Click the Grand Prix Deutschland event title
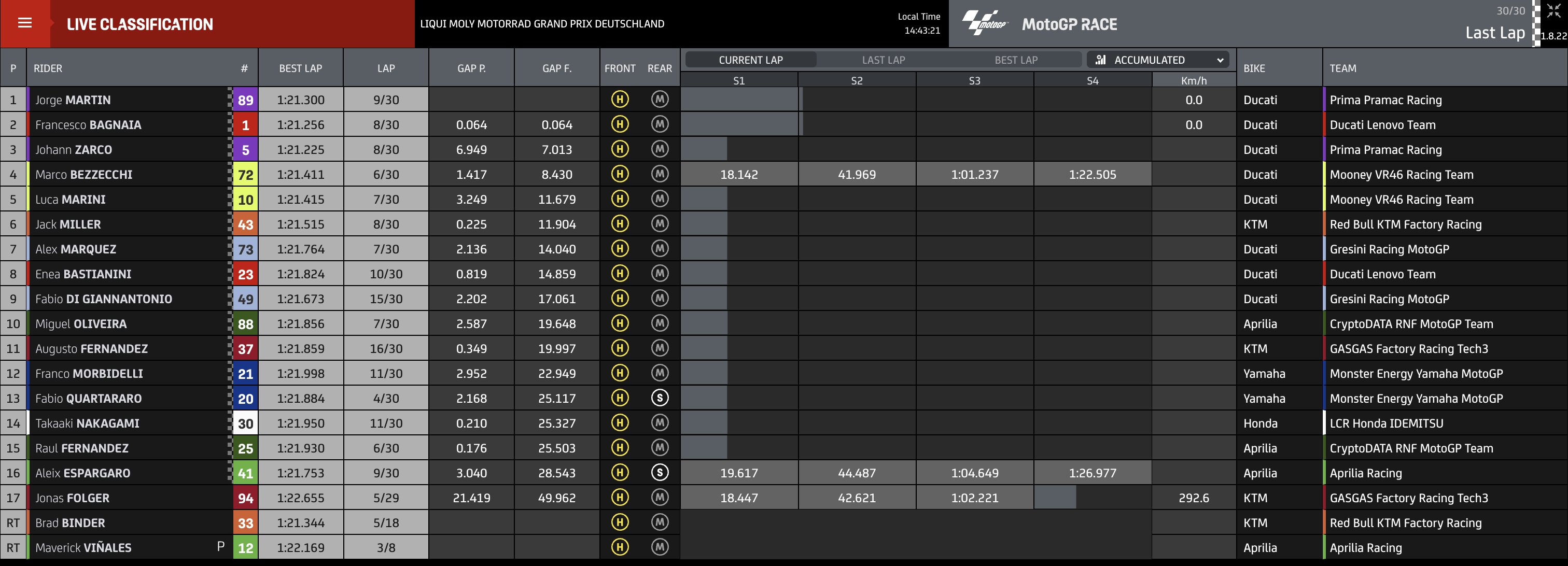This screenshot has height=566, width=1568. click(x=542, y=24)
